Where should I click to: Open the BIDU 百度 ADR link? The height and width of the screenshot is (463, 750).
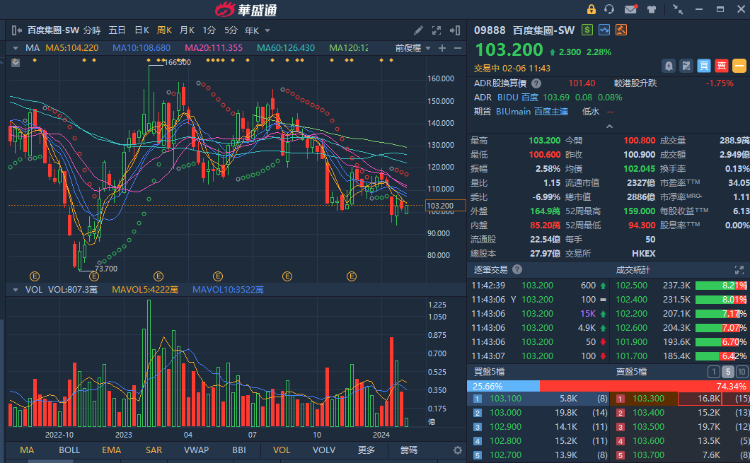pyautogui.click(x=518, y=98)
